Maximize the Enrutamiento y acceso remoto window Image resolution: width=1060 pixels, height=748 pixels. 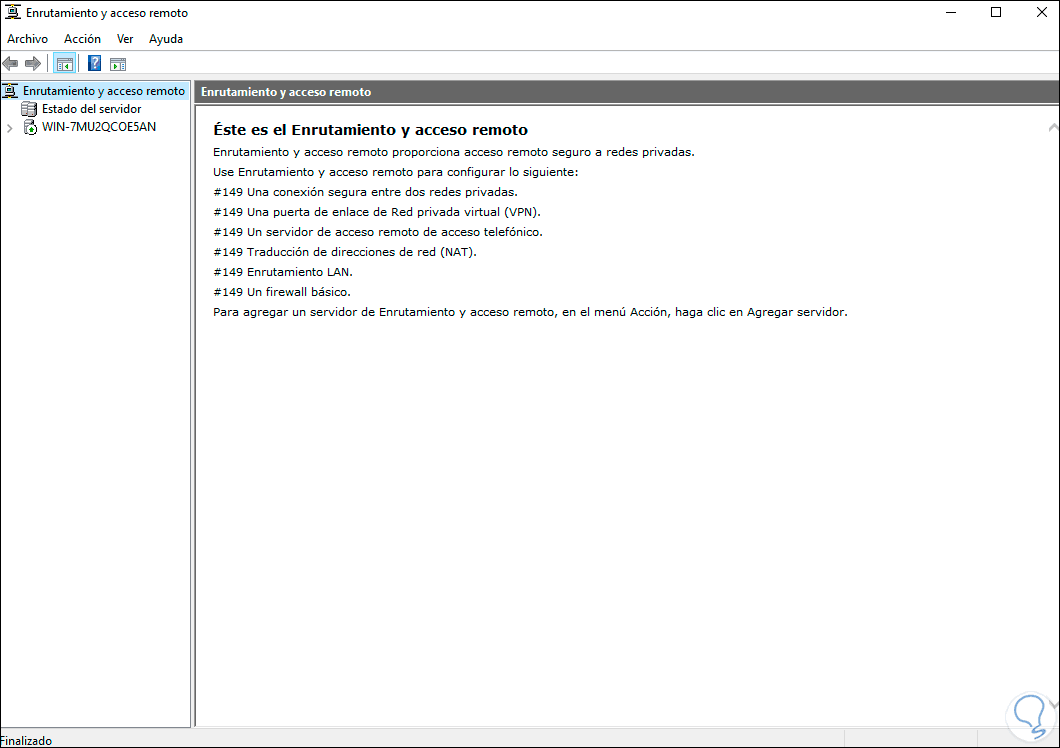tap(996, 13)
